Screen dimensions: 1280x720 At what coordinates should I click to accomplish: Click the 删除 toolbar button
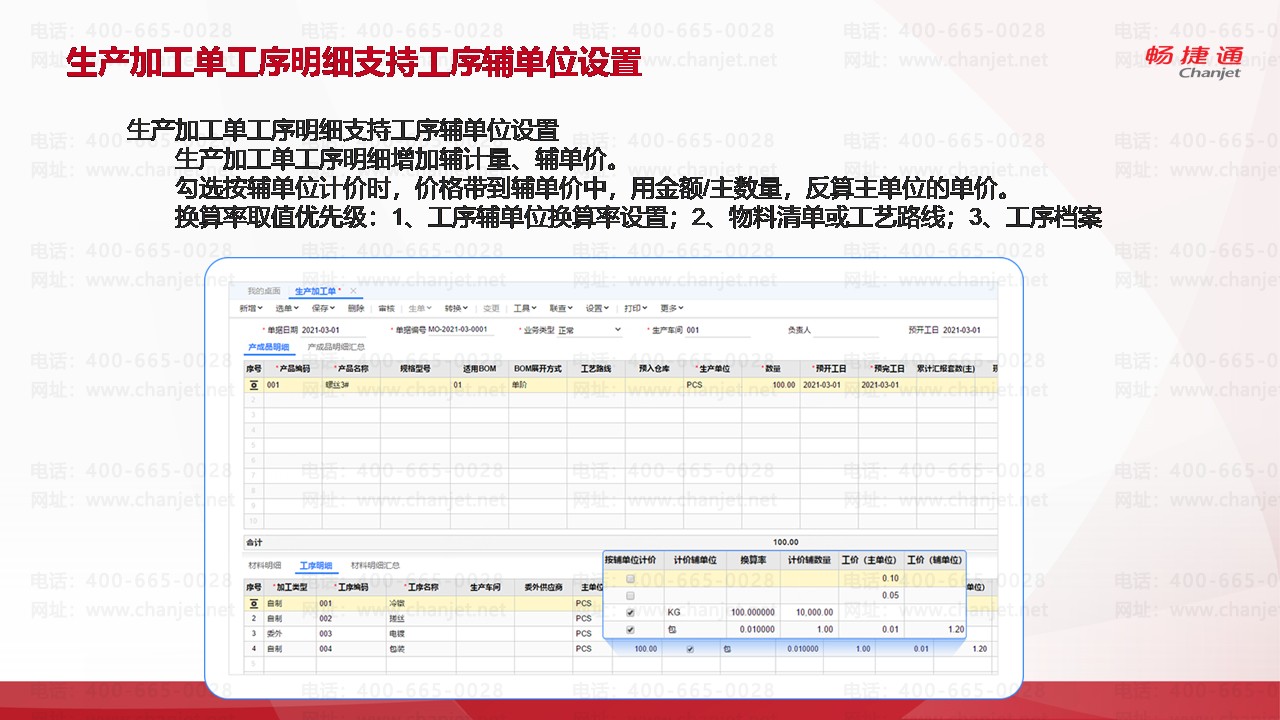click(x=356, y=308)
